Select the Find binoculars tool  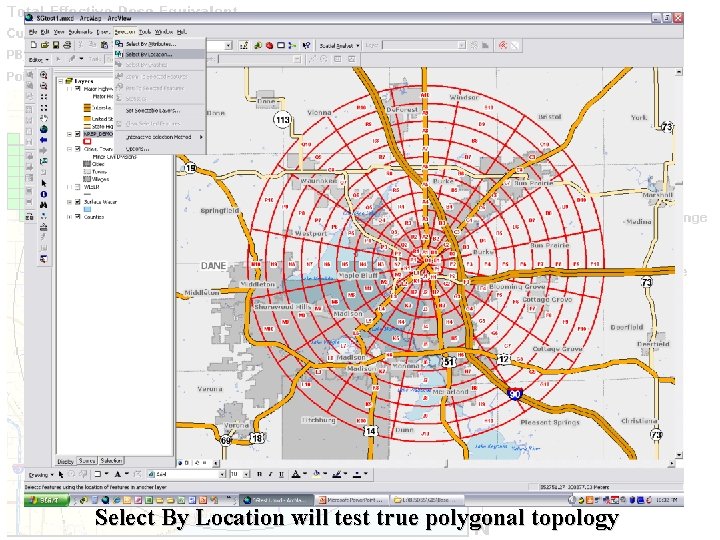44,205
